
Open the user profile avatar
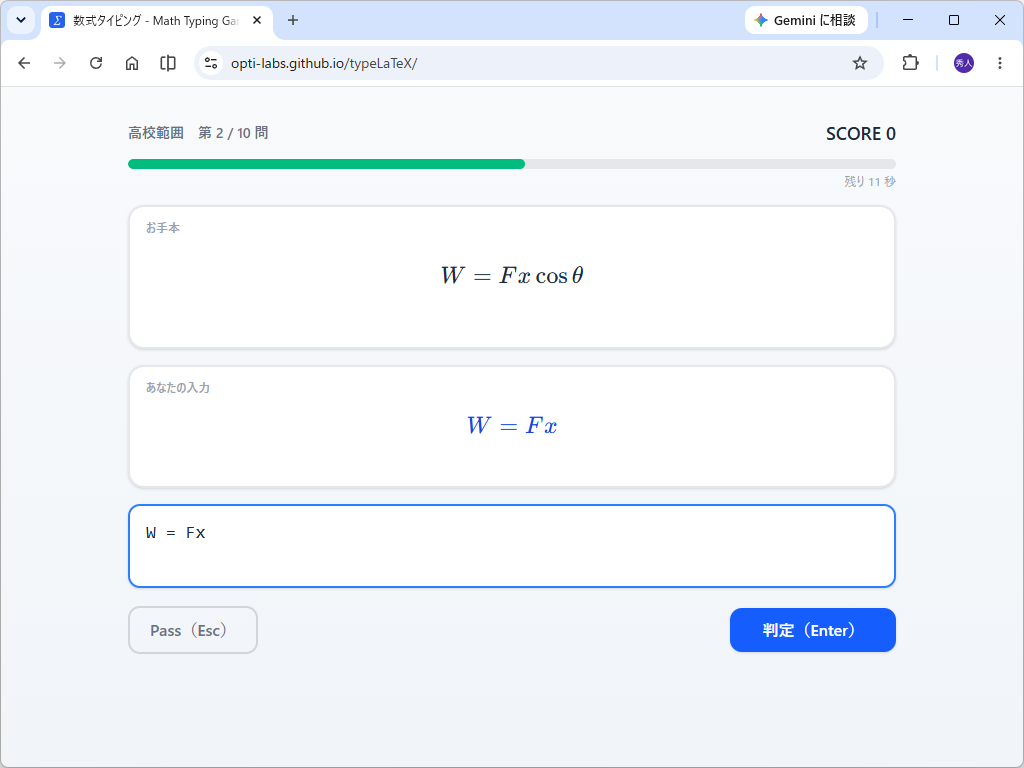[x=964, y=63]
